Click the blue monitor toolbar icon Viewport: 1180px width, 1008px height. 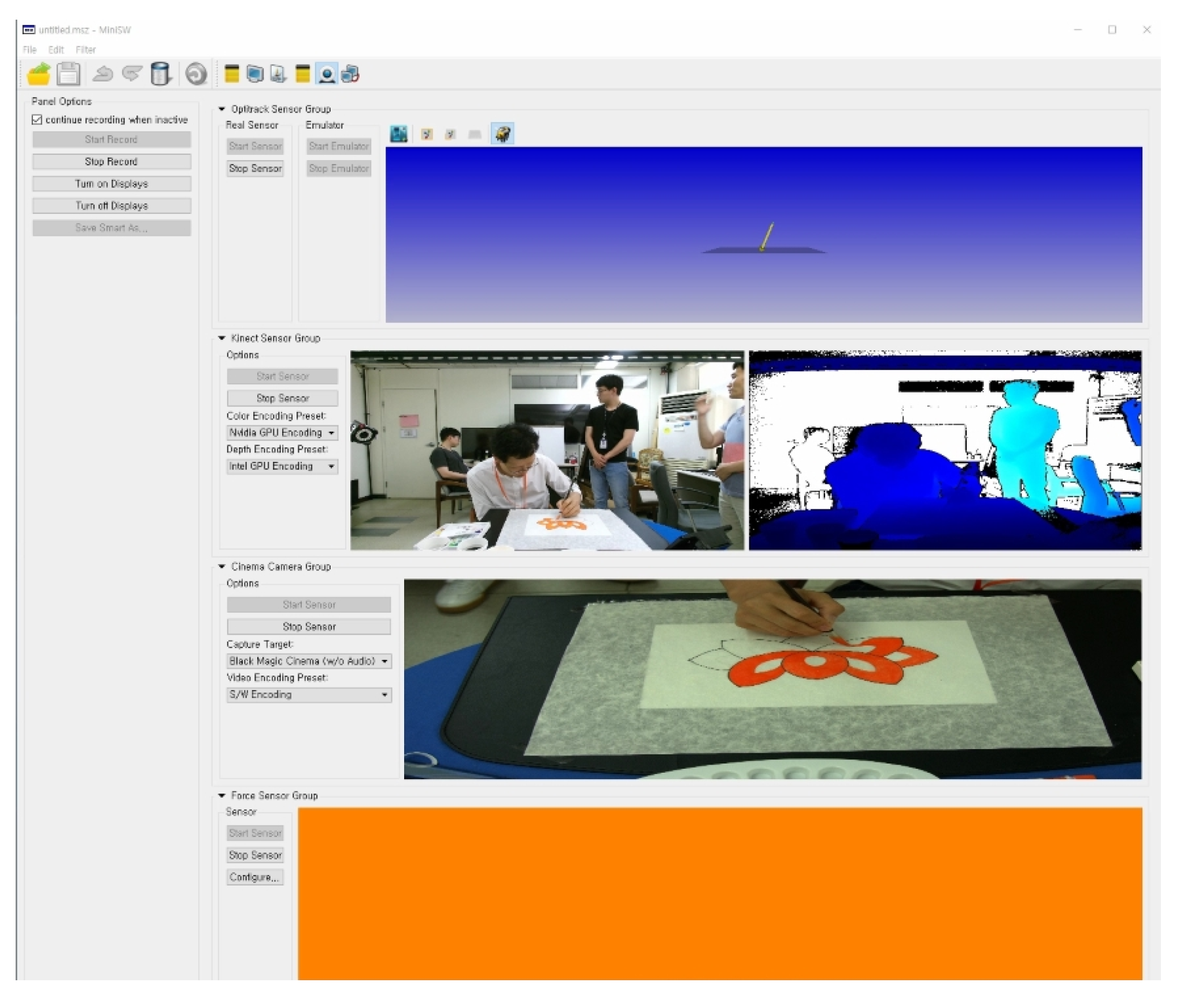click(x=254, y=74)
